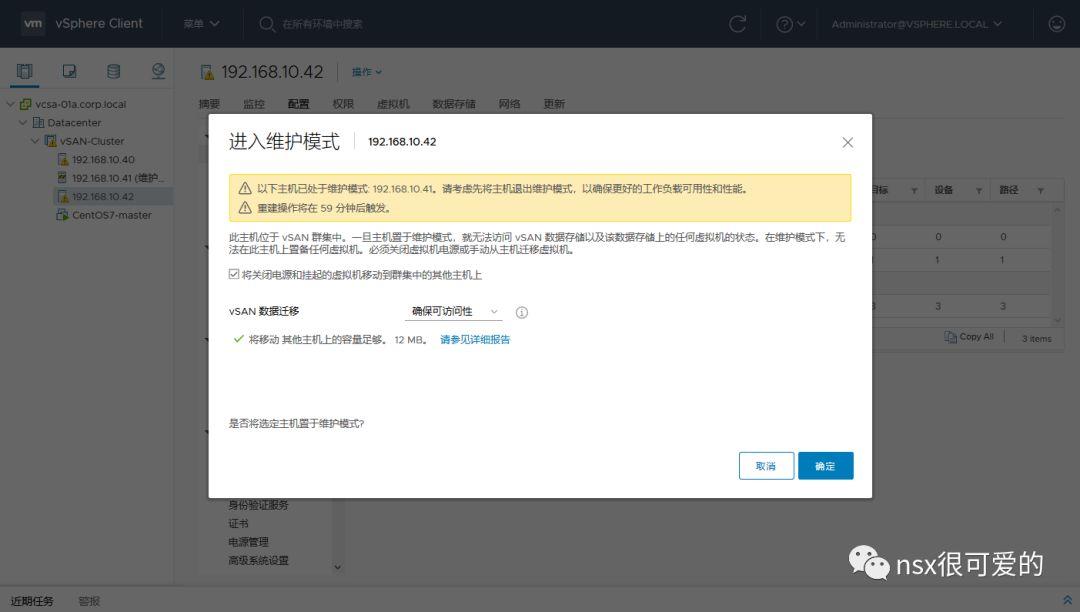Click the vcsa-01a.corp.local vCenter icon
Image resolution: width=1080 pixels, height=612 pixels.
click(x=26, y=104)
